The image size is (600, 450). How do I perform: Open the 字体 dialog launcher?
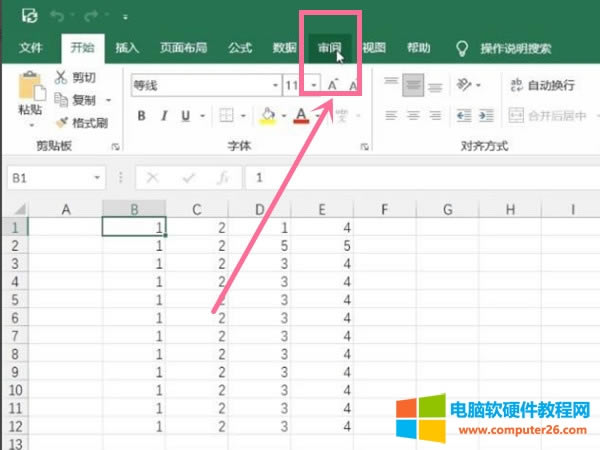[x=365, y=147]
